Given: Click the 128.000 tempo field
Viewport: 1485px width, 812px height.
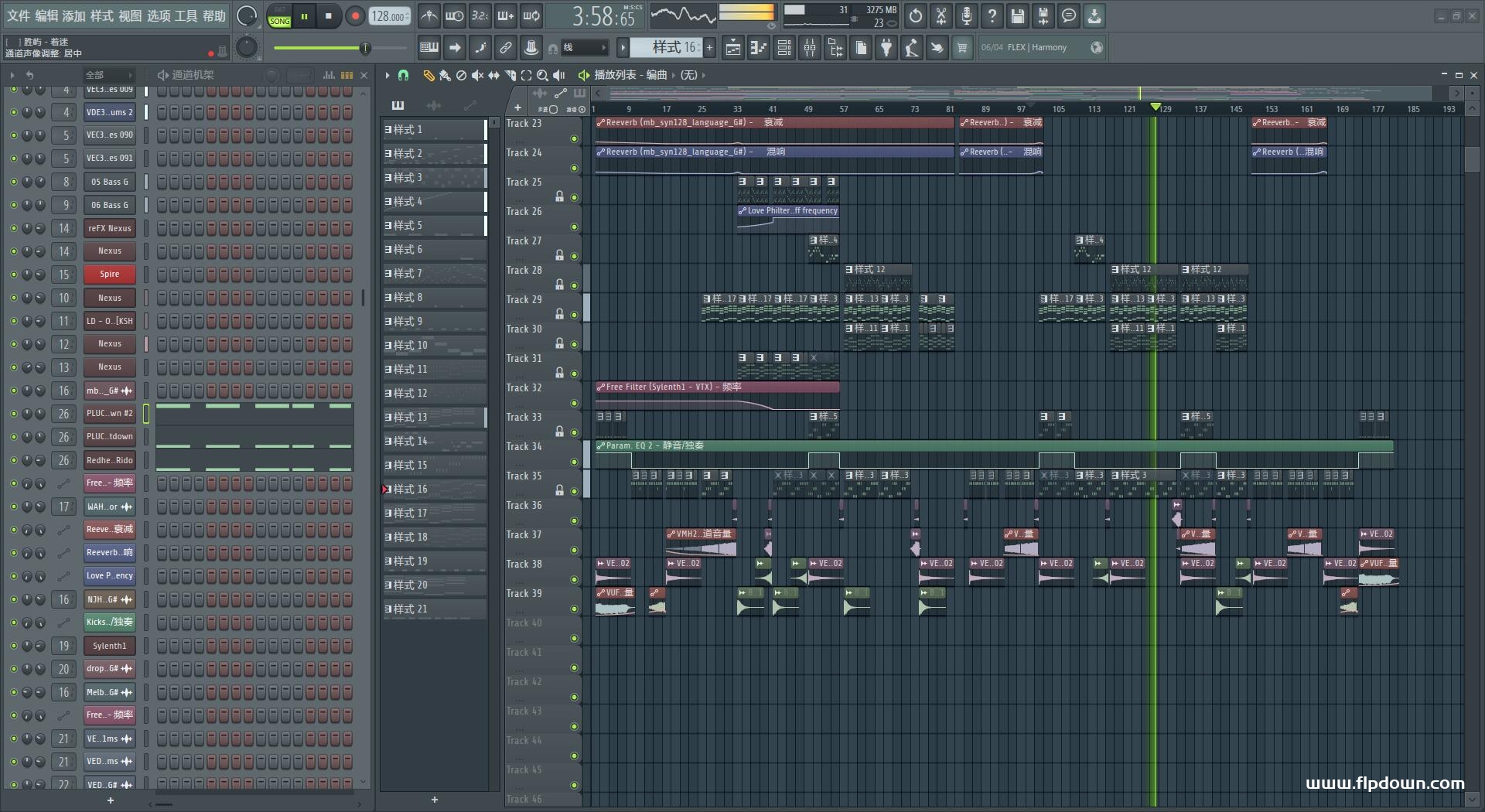Looking at the screenshot, I should (x=389, y=16).
